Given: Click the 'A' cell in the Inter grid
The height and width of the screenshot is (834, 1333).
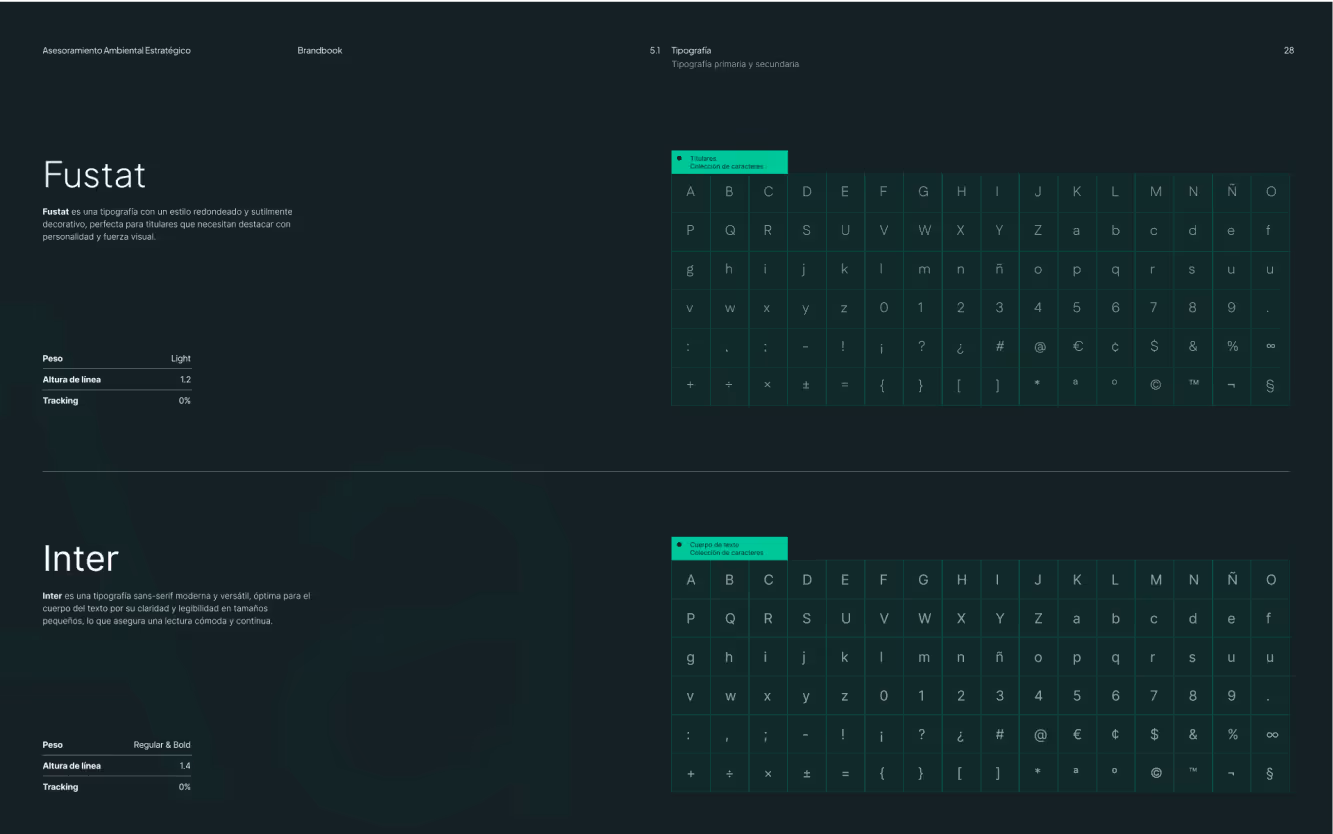Looking at the screenshot, I should coord(690,580).
